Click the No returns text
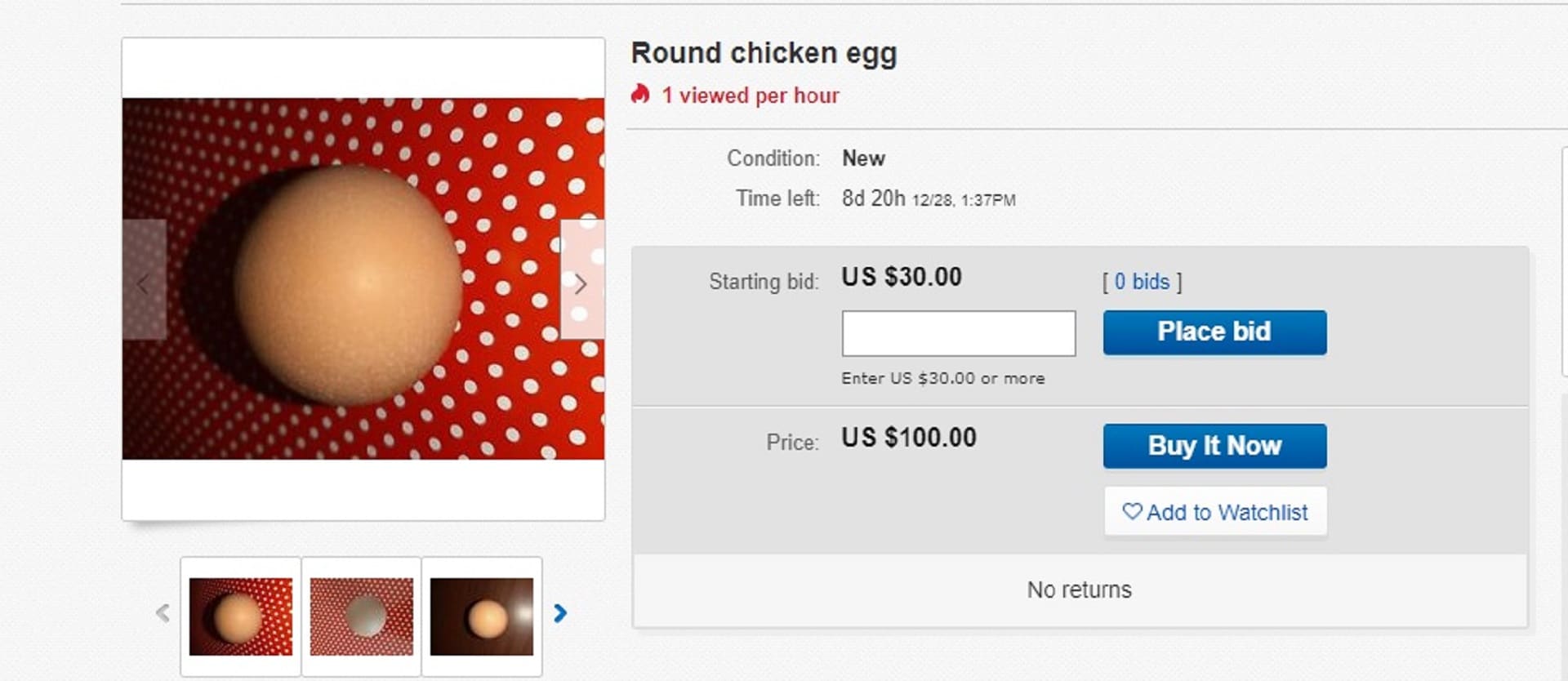Viewport: 1568px width, 681px height. [x=1080, y=589]
